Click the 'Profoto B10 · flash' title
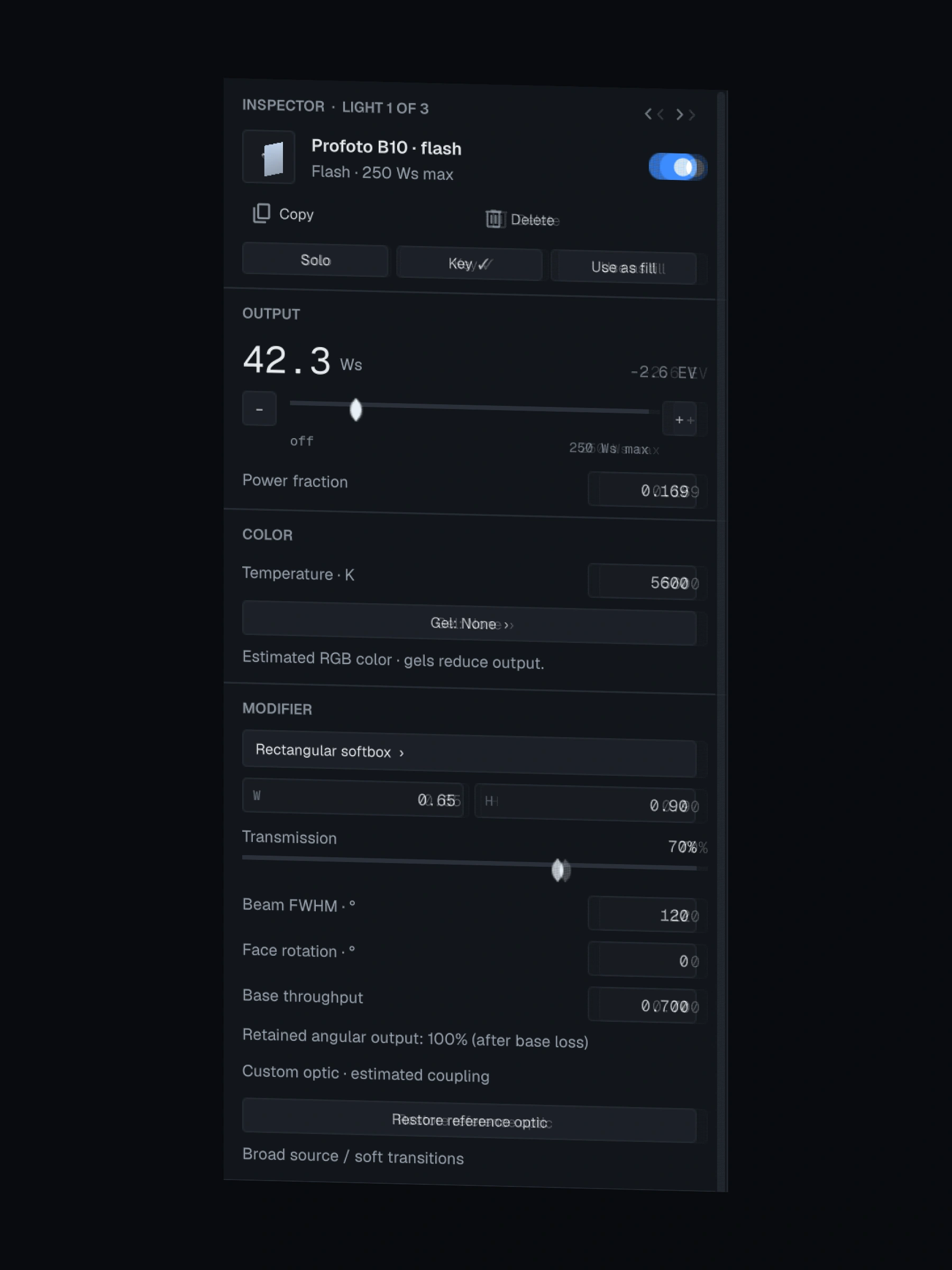Viewport: 952px width, 1270px height. pyautogui.click(x=386, y=147)
